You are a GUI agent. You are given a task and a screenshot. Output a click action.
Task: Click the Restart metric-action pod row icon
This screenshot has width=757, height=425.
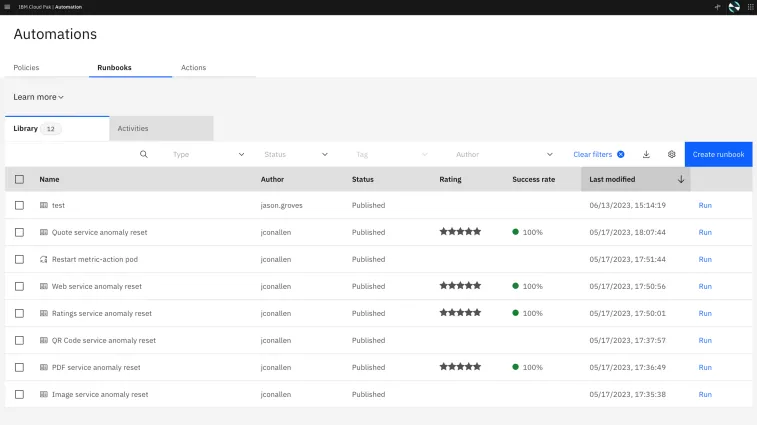point(43,259)
